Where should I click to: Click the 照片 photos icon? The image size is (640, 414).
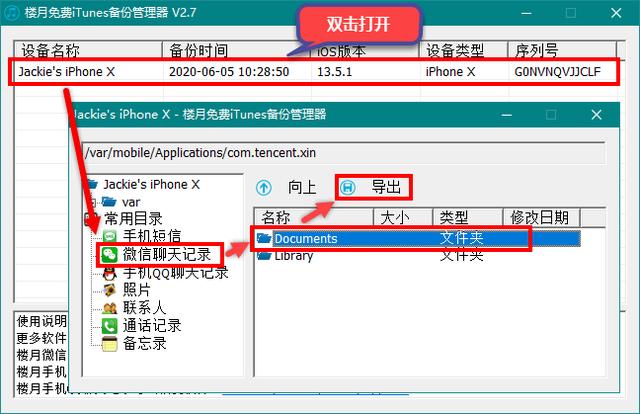pyautogui.click(x=109, y=290)
